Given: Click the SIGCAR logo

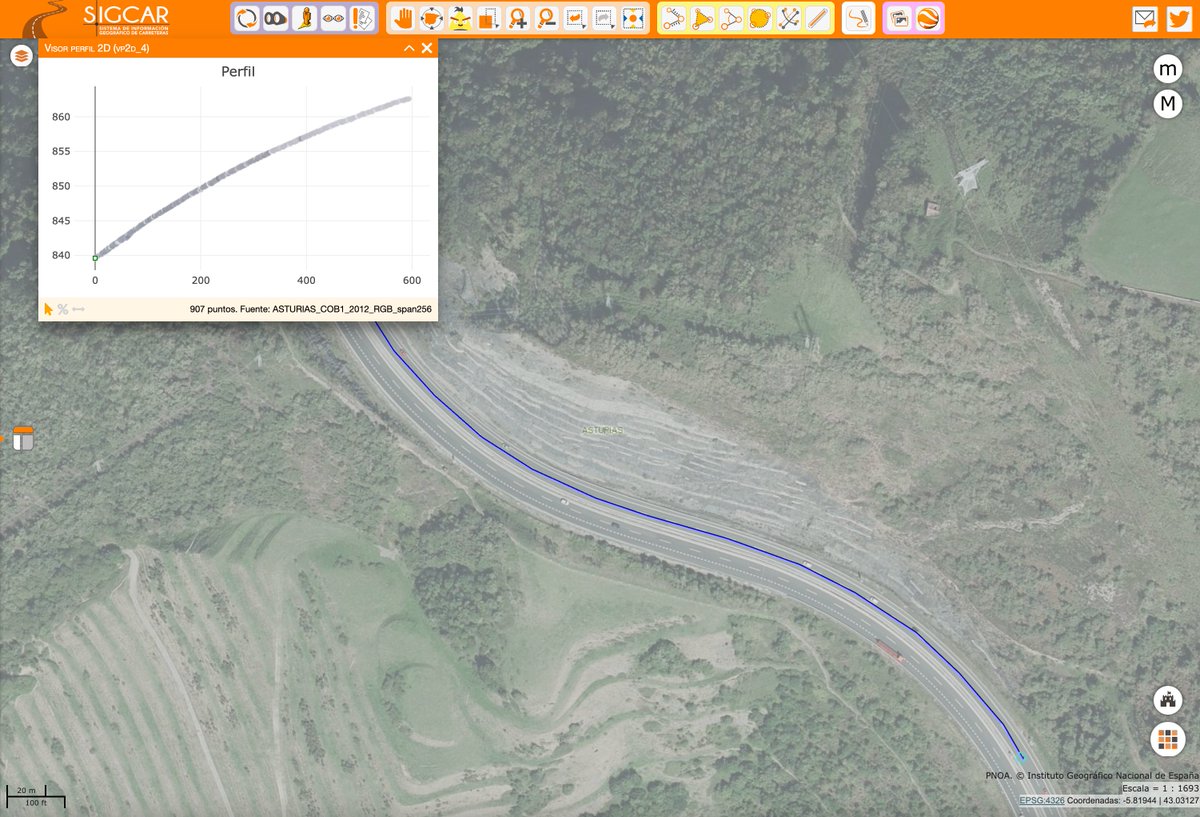Looking at the screenshot, I should pyautogui.click(x=99, y=18).
